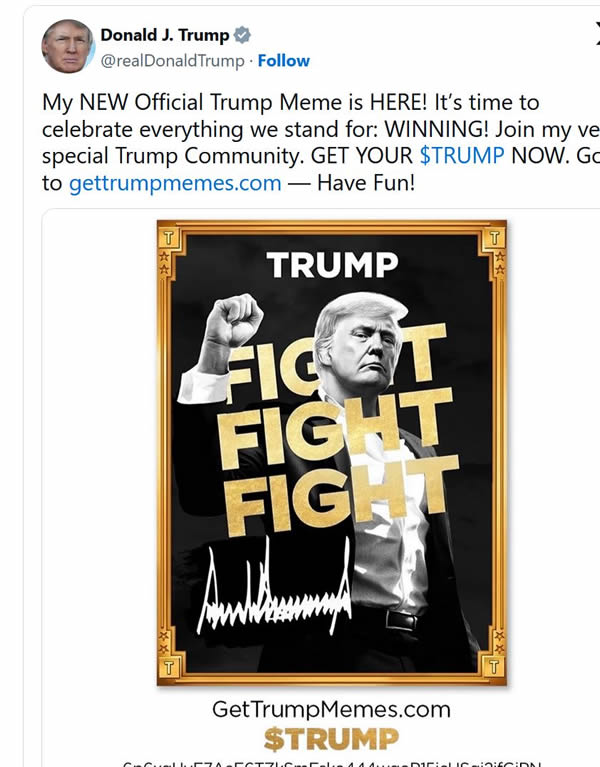Click the blue verified badge
This screenshot has width=600, height=767.
pyautogui.click(x=242, y=37)
